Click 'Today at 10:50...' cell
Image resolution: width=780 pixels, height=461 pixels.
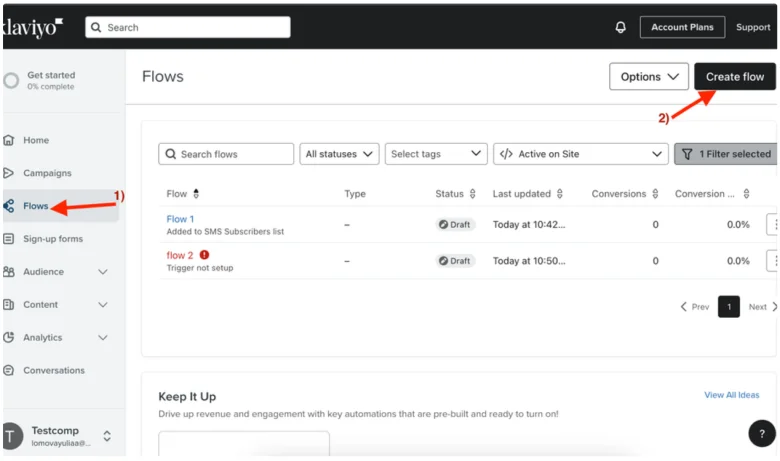(529, 261)
